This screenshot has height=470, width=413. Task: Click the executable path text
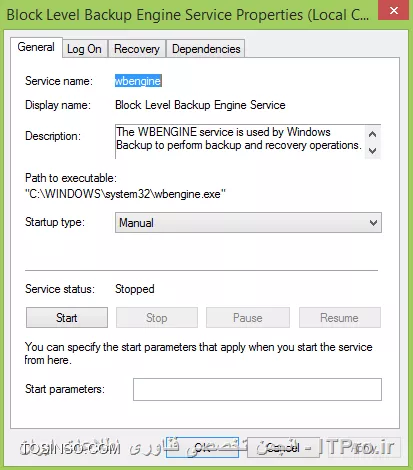tap(125, 194)
